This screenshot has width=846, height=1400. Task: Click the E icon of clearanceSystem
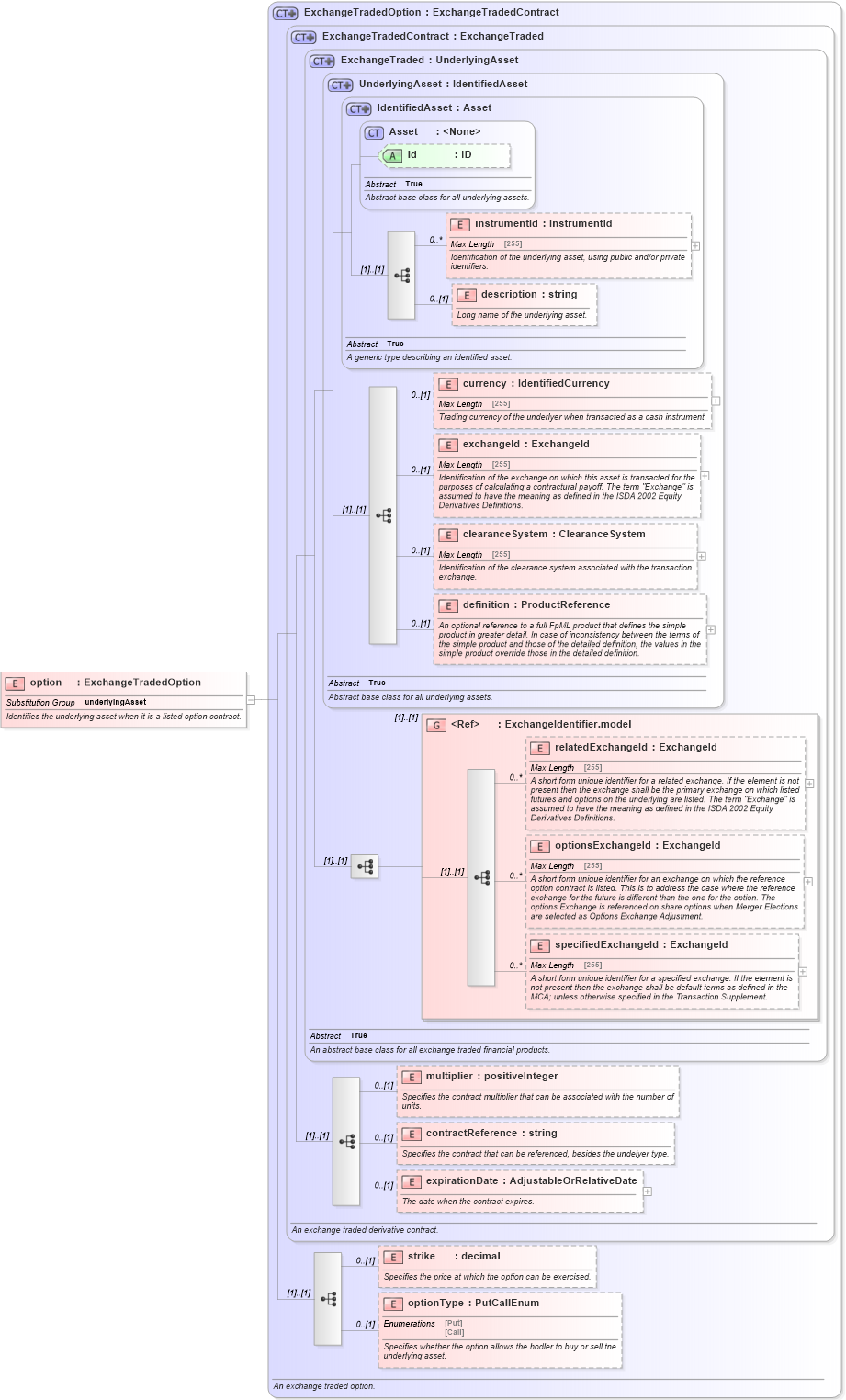tap(448, 535)
